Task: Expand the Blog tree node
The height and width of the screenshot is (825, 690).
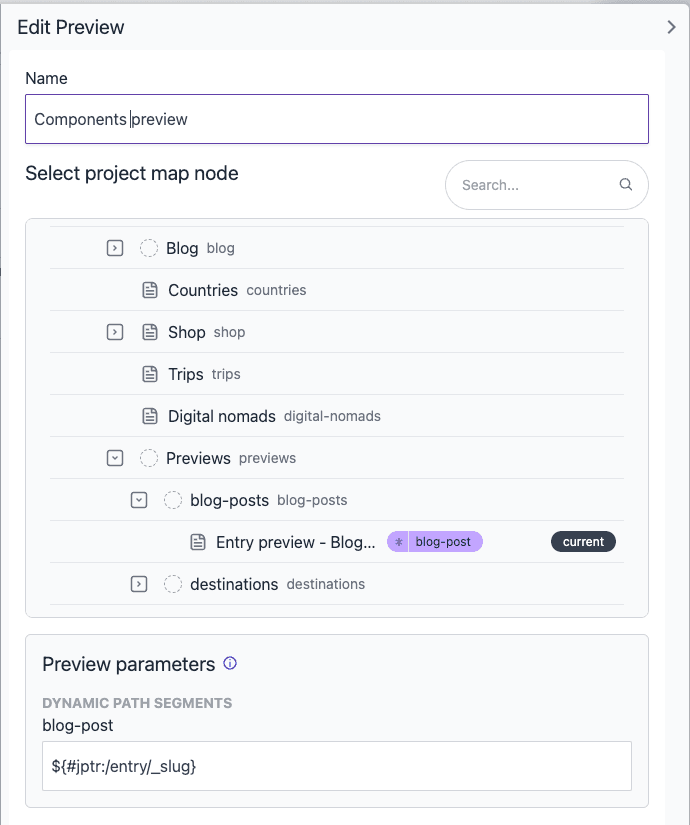Action: tap(115, 248)
